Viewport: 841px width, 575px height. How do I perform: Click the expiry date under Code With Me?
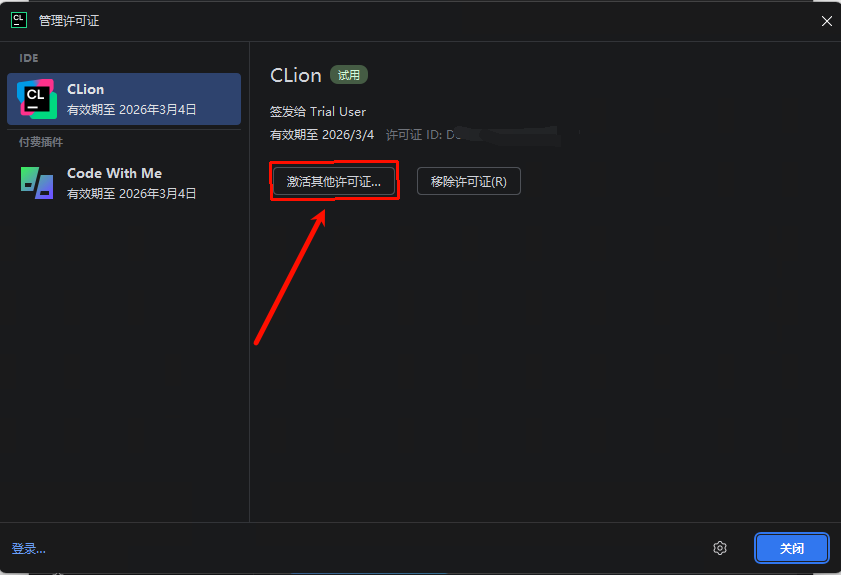131,194
